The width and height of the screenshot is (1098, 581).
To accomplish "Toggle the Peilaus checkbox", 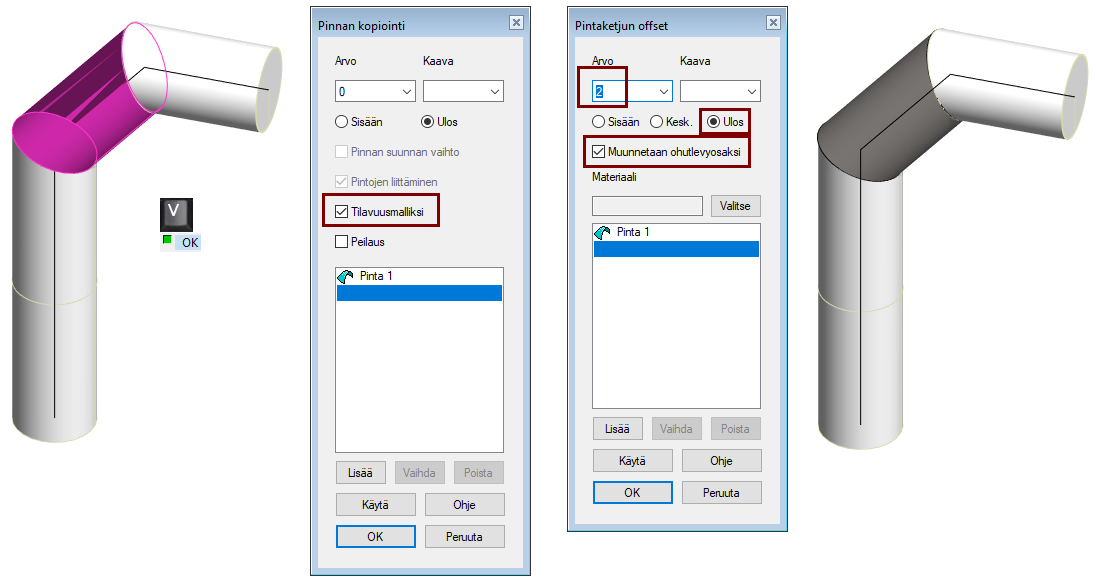I will (x=342, y=242).
